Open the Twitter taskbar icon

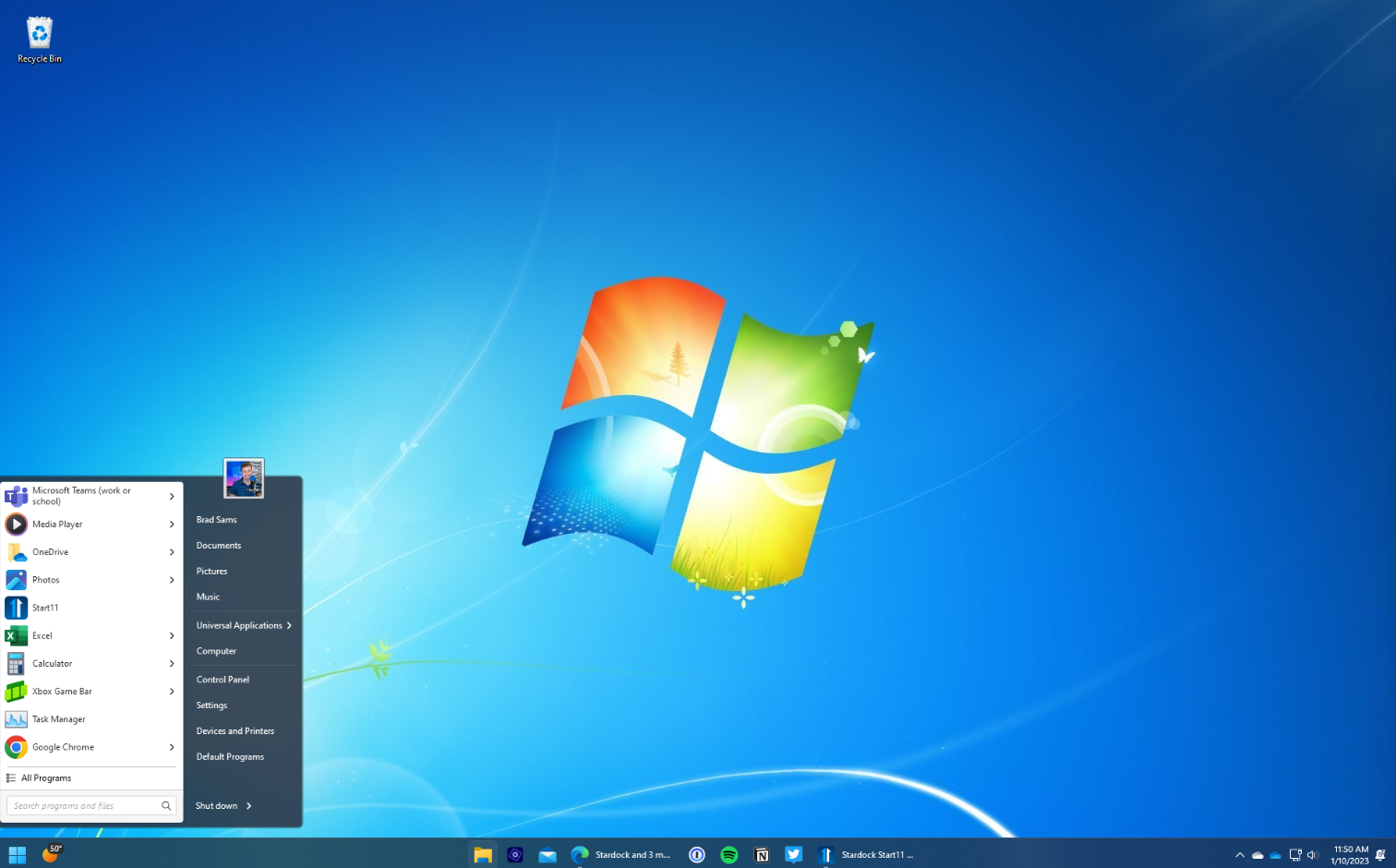(x=793, y=855)
